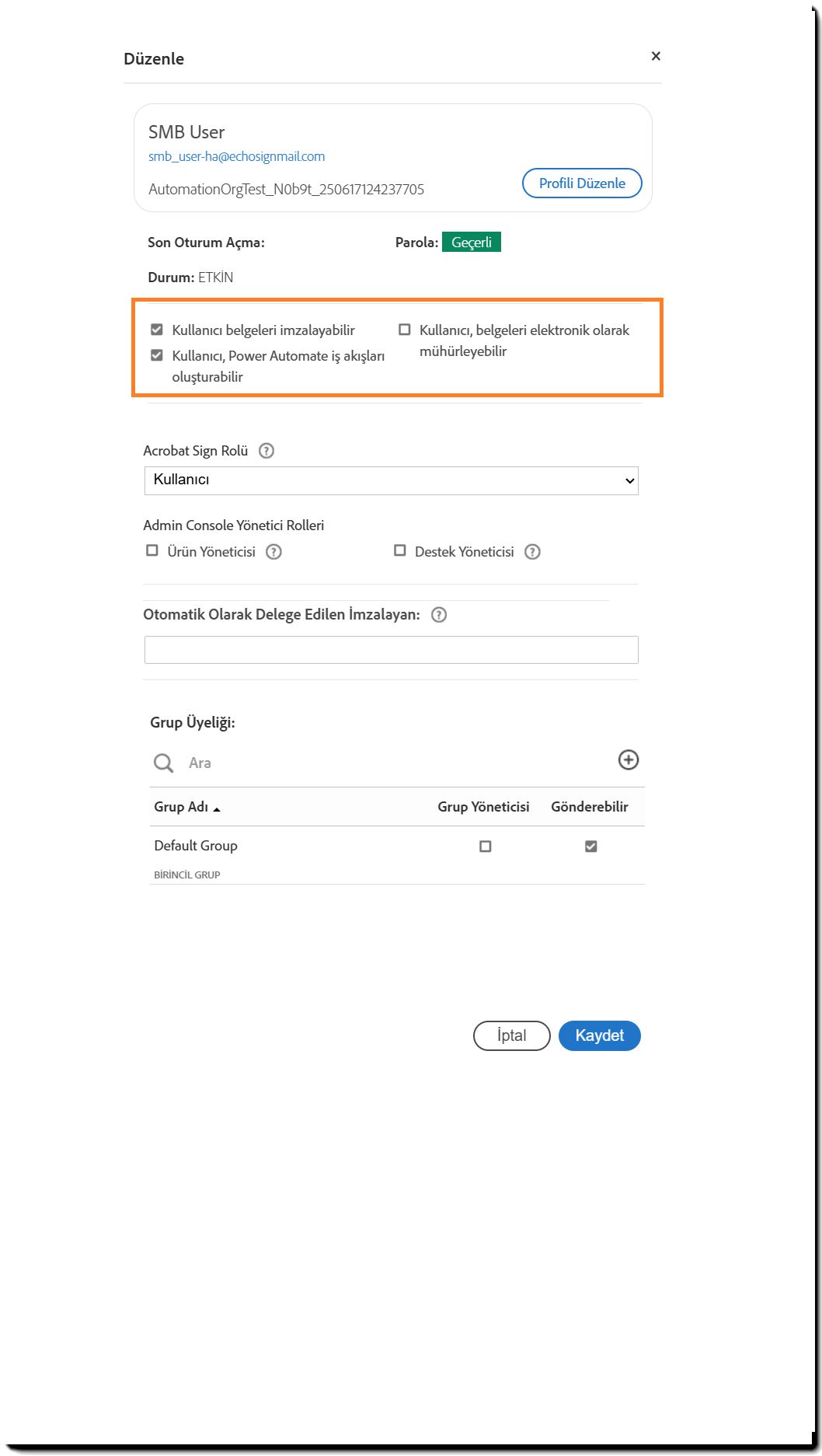Click the delegated signer input field
Image resolution: width=822 pixels, height=1456 pixels.
point(392,650)
